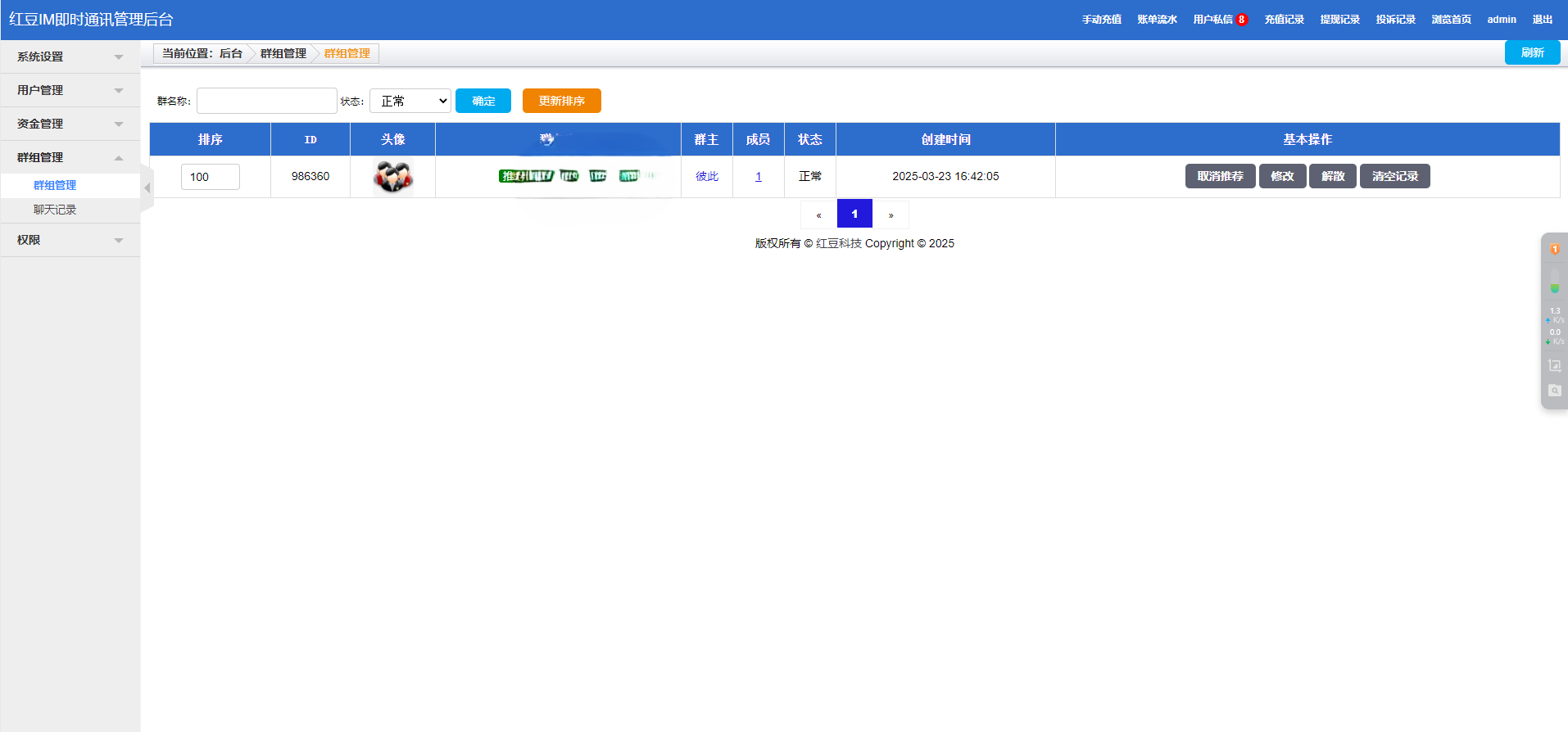Focus the 群名称 search input field
Screen dimensions: 1568x732
266,101
